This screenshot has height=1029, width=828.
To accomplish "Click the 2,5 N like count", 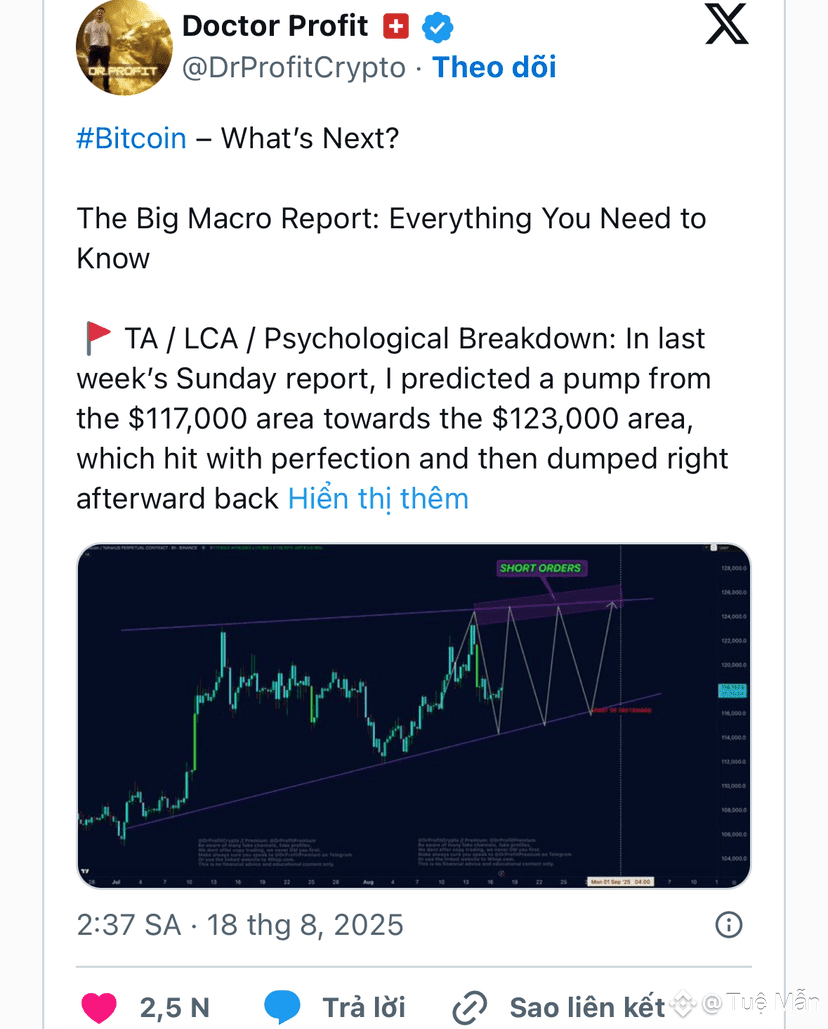I will coord(175,1007).
